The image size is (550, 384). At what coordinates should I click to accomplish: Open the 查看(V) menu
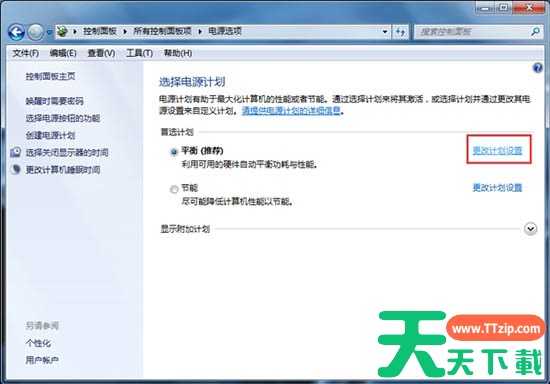click(x=101, y=53)
